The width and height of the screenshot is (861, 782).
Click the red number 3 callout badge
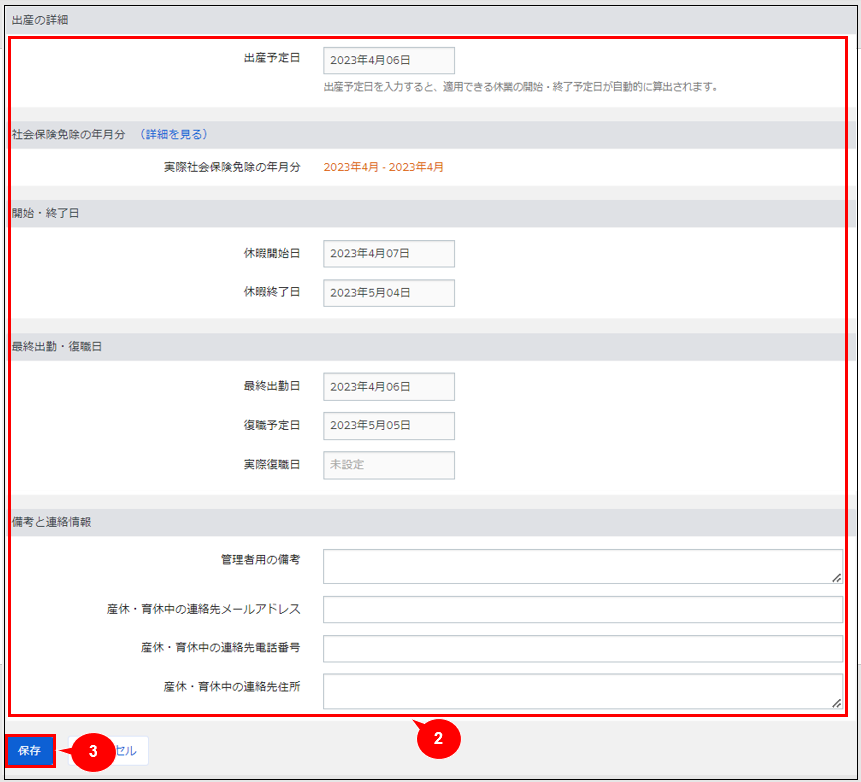click(93, 752)
